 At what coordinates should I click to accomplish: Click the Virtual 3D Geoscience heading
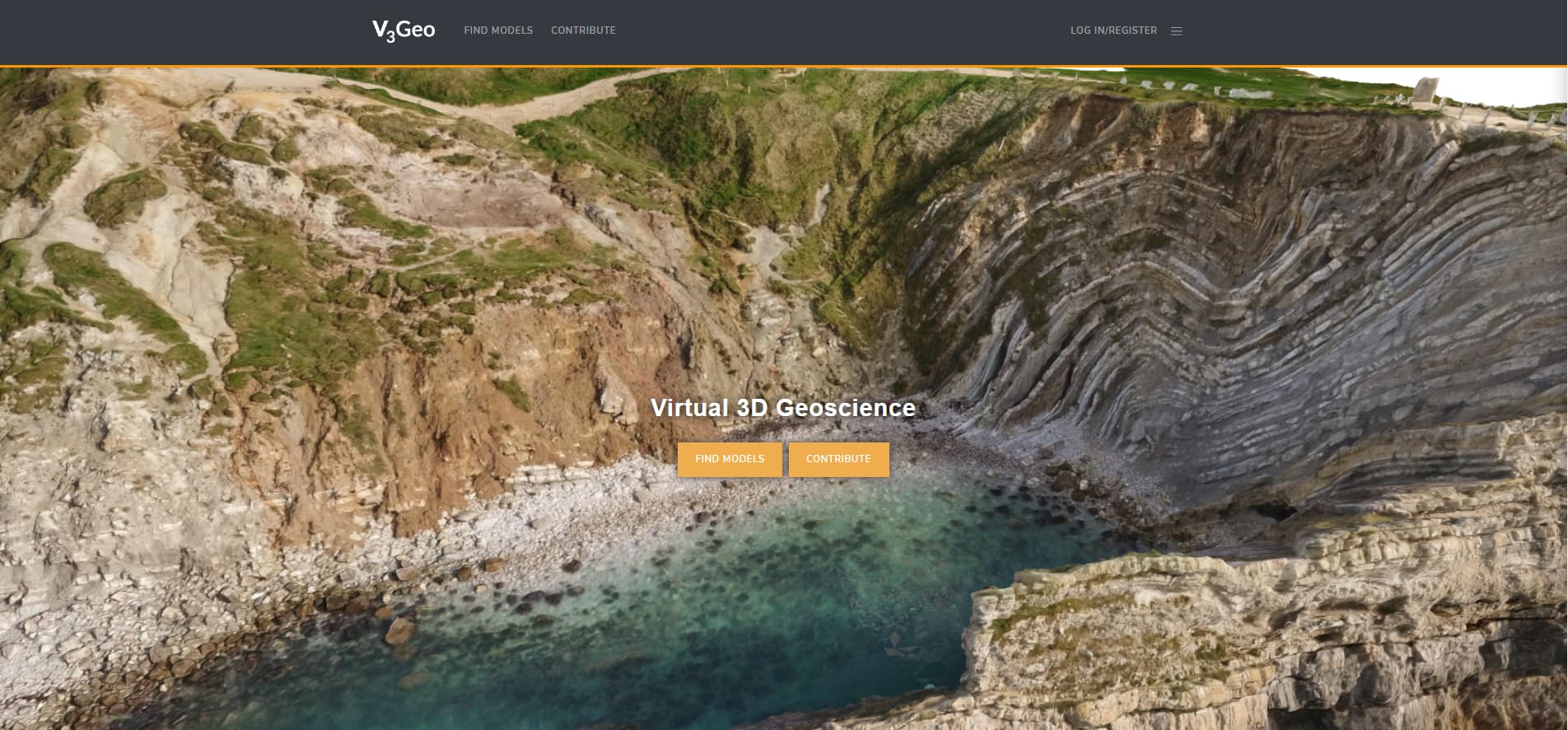(x=783, y=408)
